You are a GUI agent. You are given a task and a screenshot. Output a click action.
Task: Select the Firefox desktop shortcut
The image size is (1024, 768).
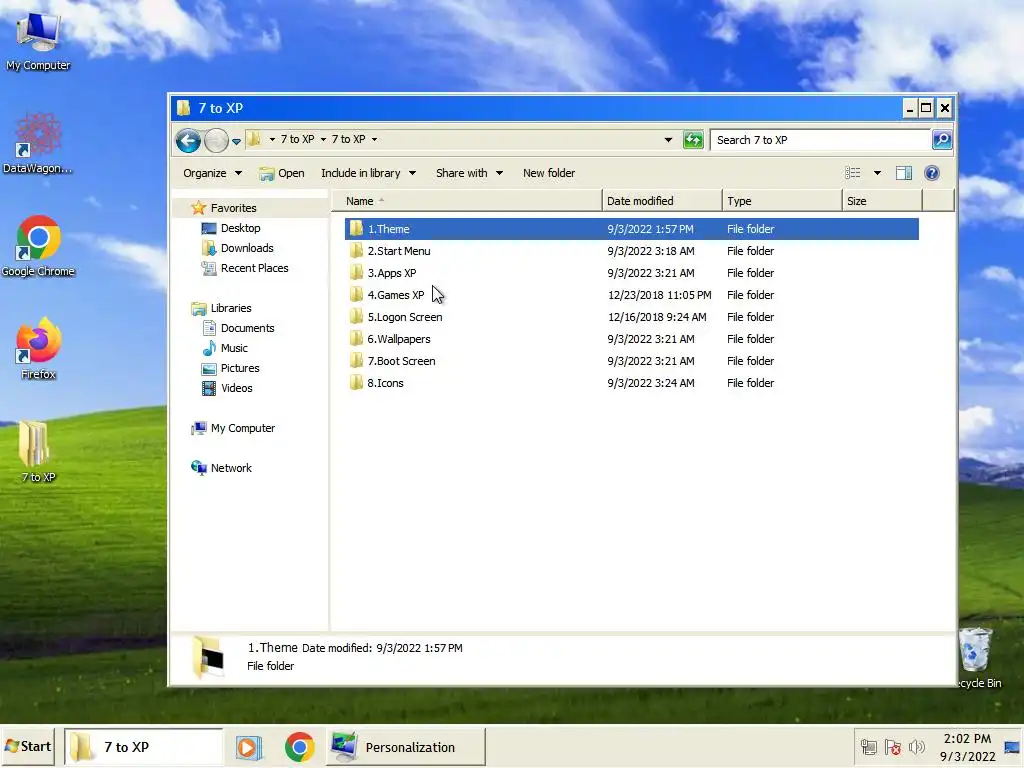pos(38,349)
